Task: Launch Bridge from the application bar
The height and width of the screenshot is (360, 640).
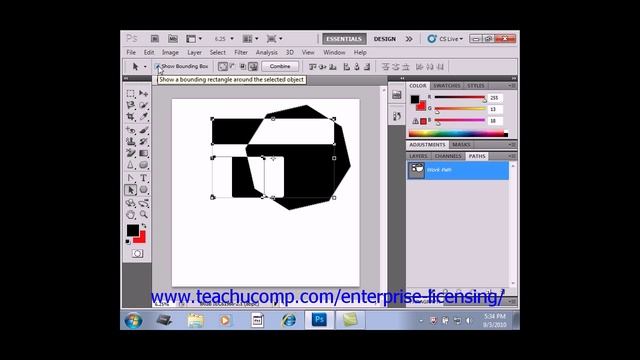Action: 155,39
